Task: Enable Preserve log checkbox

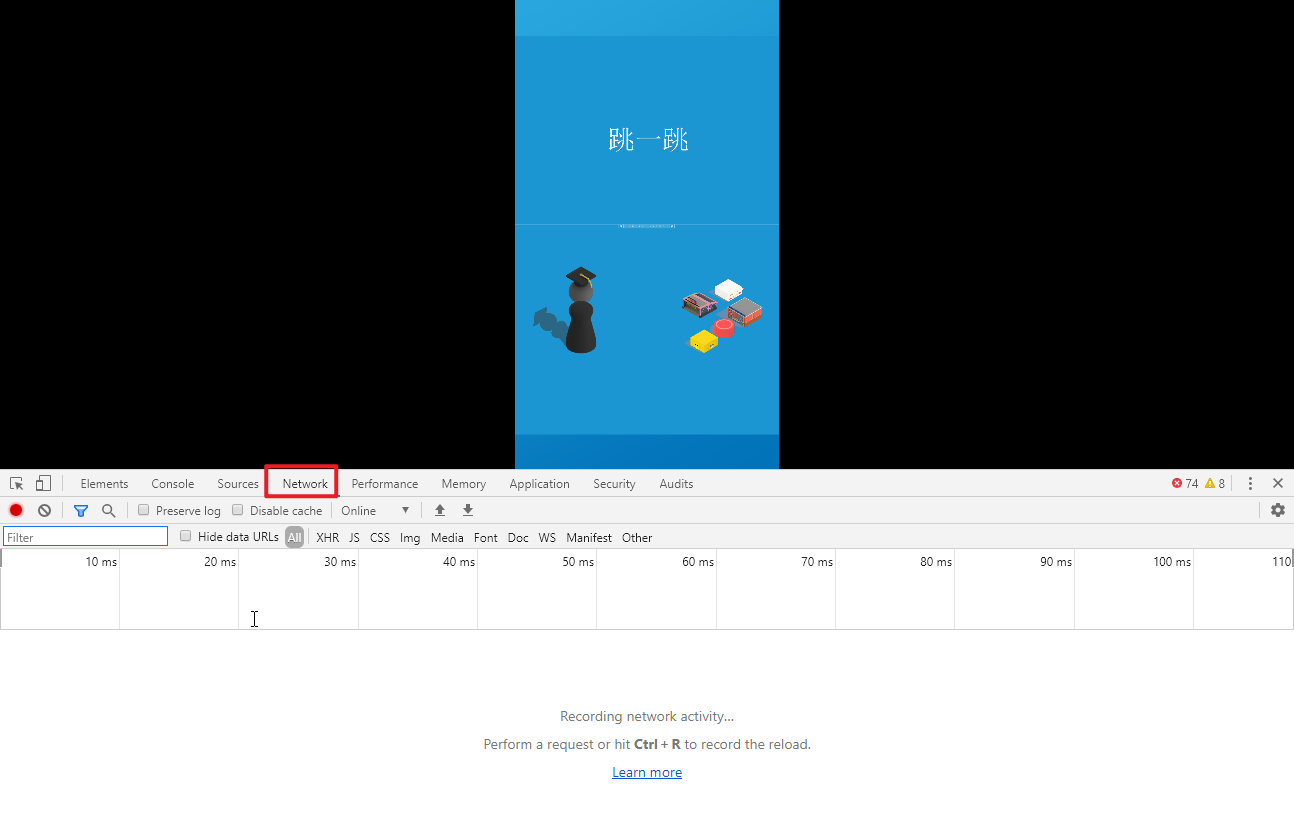Action: (144, 510)
